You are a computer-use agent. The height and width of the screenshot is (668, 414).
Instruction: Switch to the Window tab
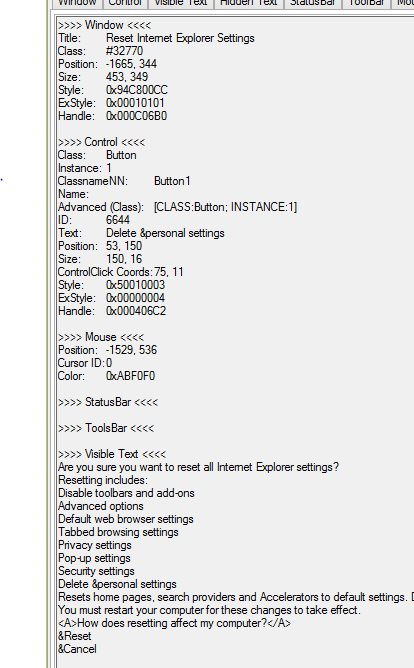(77, 3)
